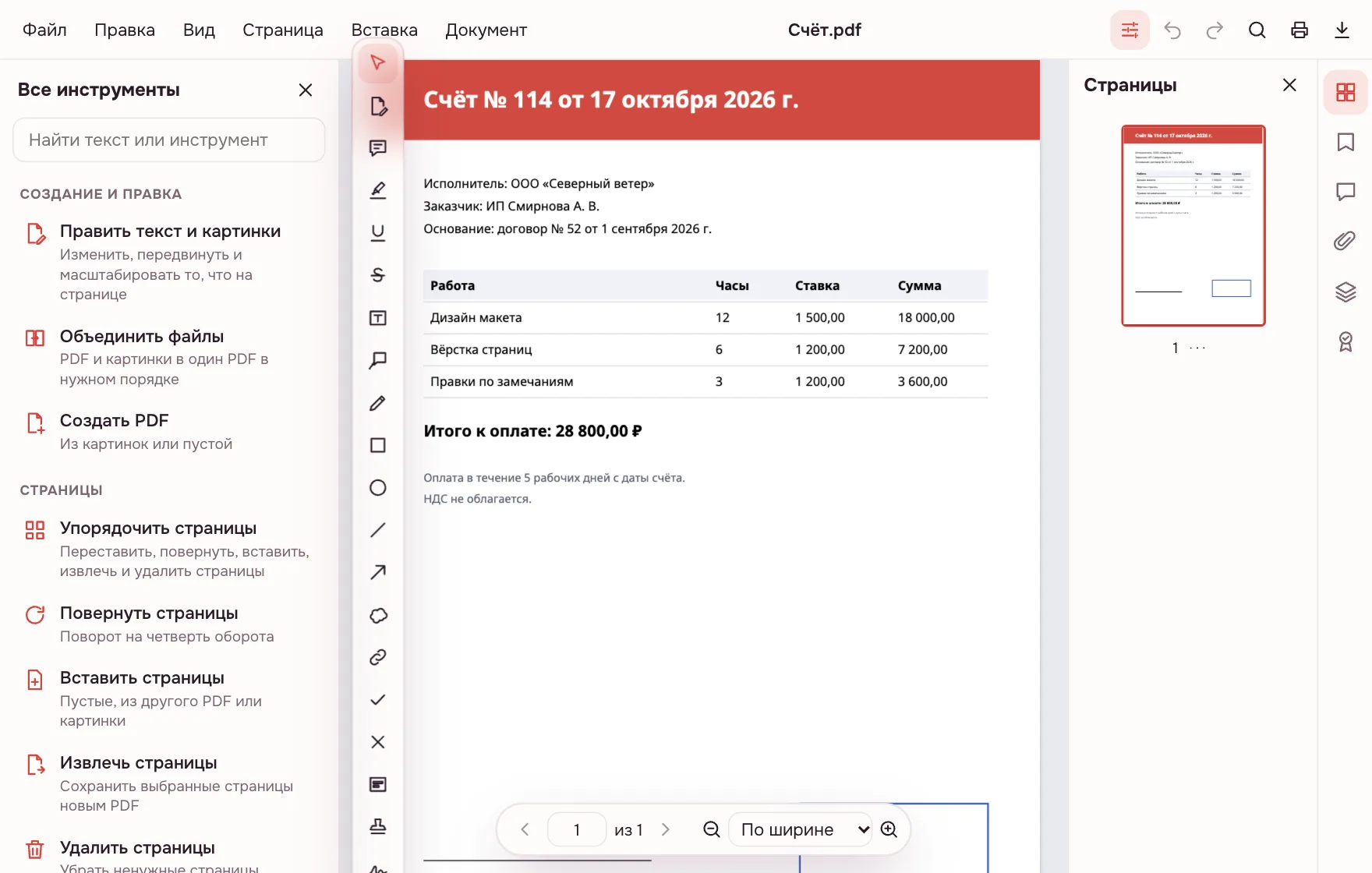The image size is (1372, 873).
Task: Show the layers panel
Action: (1345, 292)
